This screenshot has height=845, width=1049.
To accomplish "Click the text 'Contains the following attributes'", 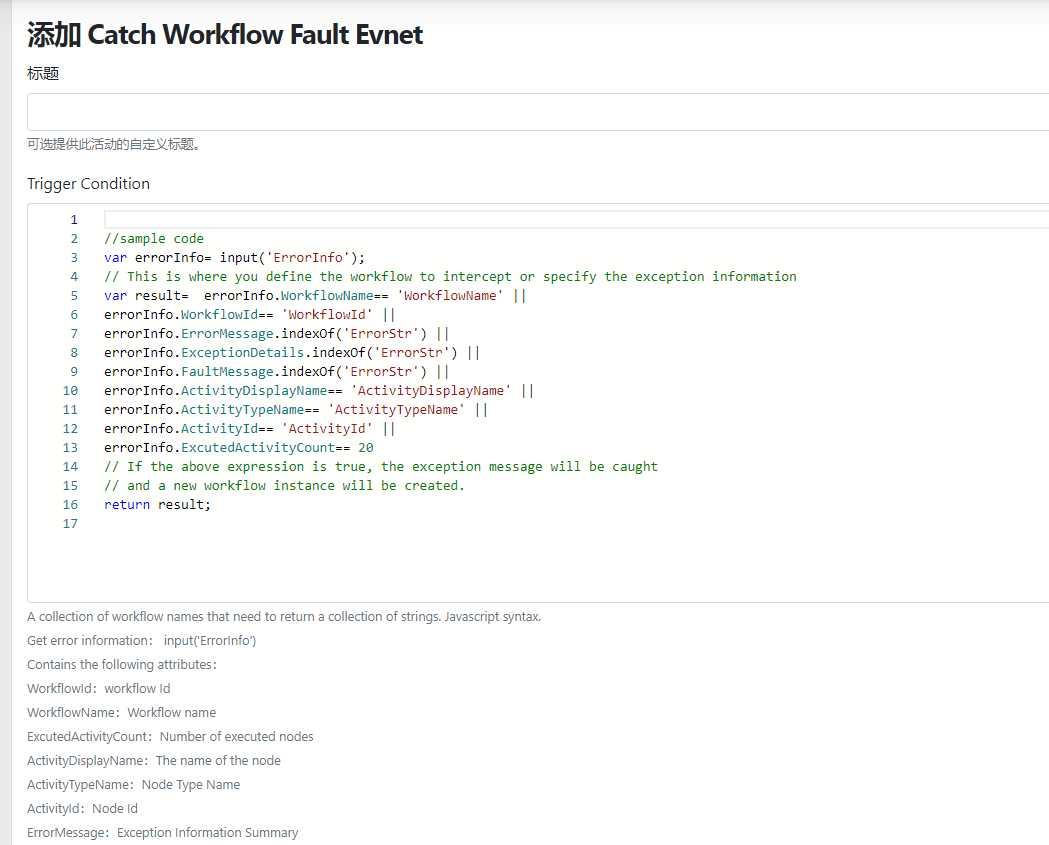I will pyautogui.click(x=122, y=665).
